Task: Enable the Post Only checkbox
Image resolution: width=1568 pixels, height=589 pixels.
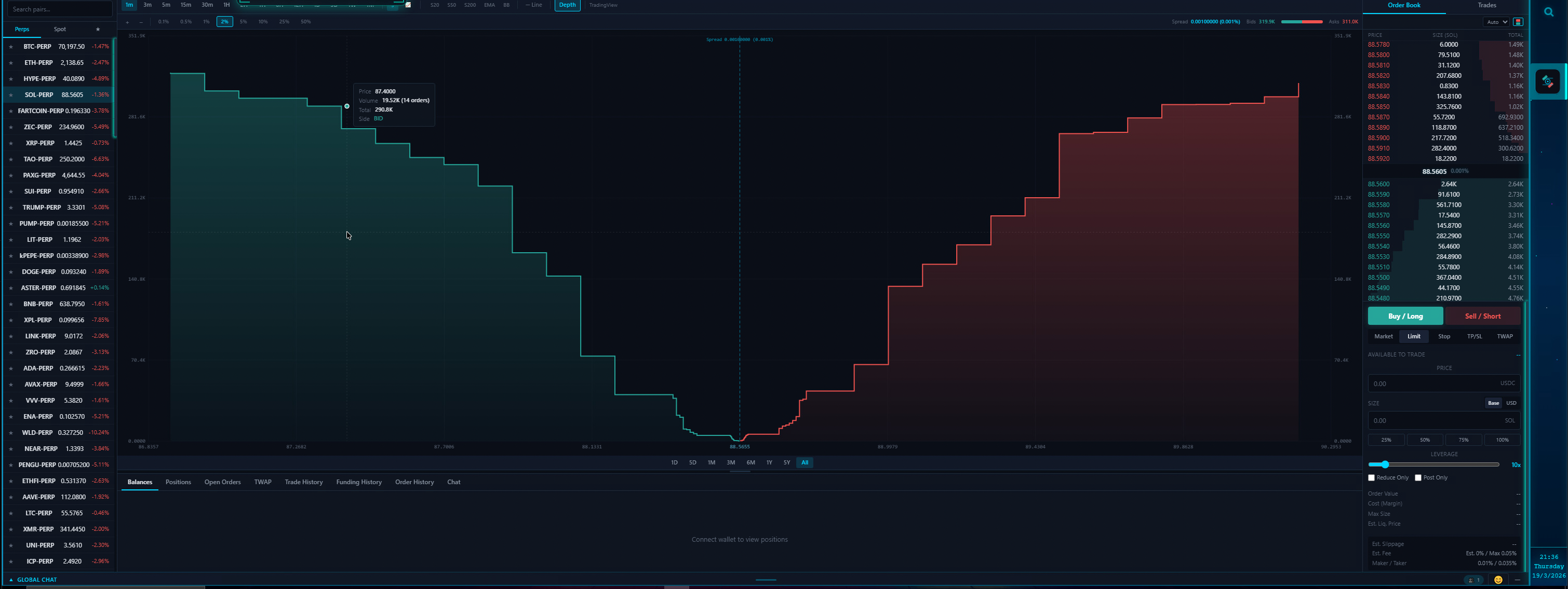Action: tap(1418, 477)
